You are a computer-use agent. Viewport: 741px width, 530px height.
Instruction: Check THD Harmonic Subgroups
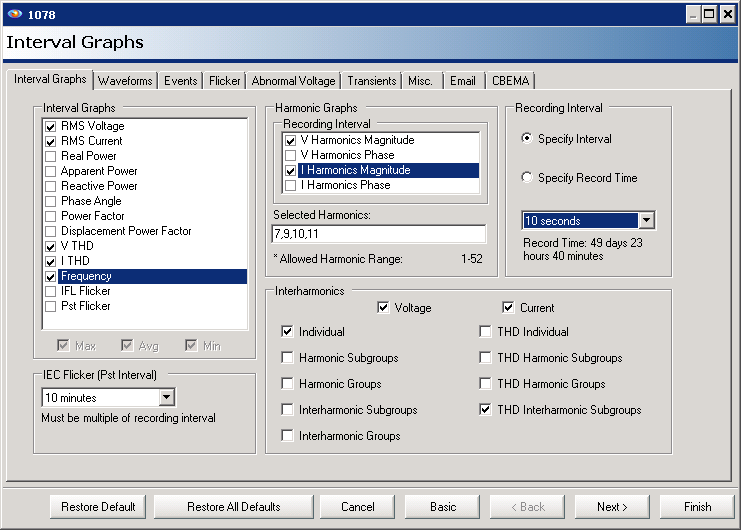(485, 358)
